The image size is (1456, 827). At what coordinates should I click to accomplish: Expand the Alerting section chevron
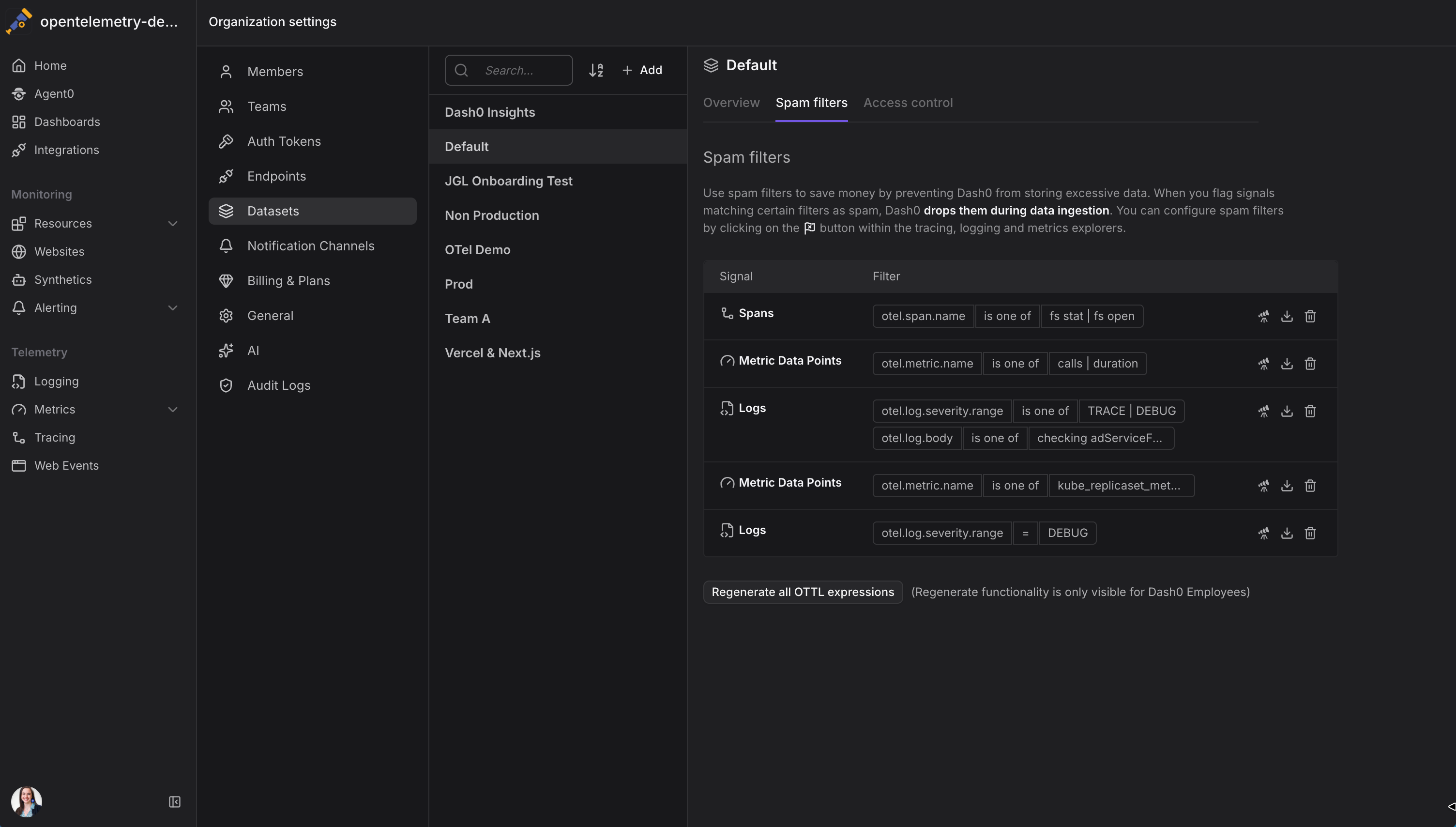(x=173, y=308)
